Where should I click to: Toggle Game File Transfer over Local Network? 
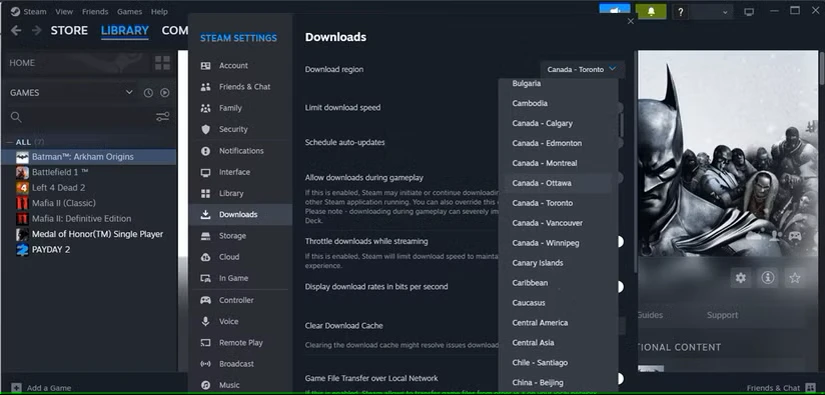[x=620, y=379]
